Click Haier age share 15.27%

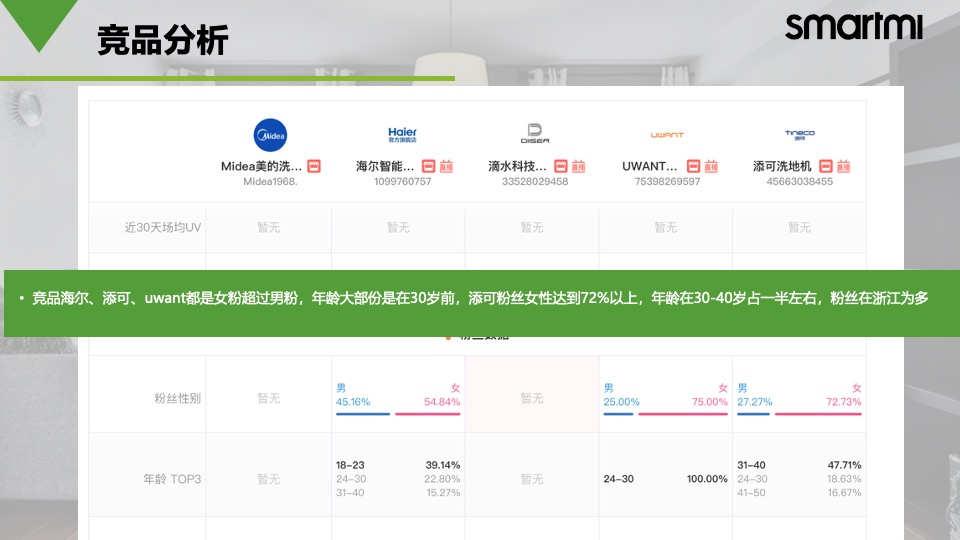(443, 492)
